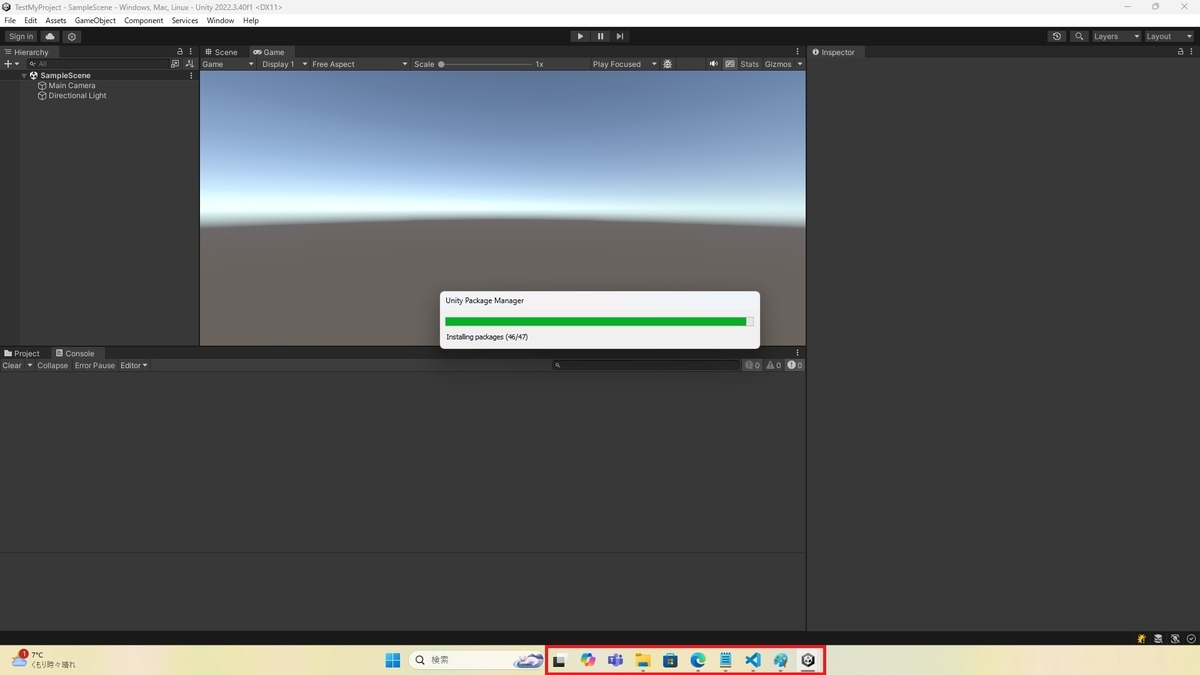Mute audio in the Game view
The height and width of the screenshot is (675, 1200).
[x=714, y=64]
